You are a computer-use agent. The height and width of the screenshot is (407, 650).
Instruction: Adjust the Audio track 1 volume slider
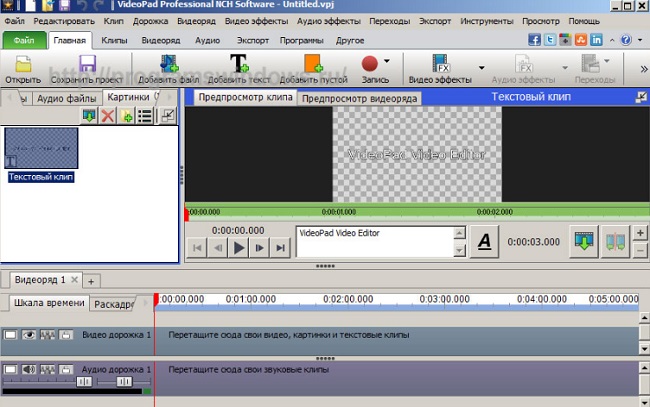[84, 381]
